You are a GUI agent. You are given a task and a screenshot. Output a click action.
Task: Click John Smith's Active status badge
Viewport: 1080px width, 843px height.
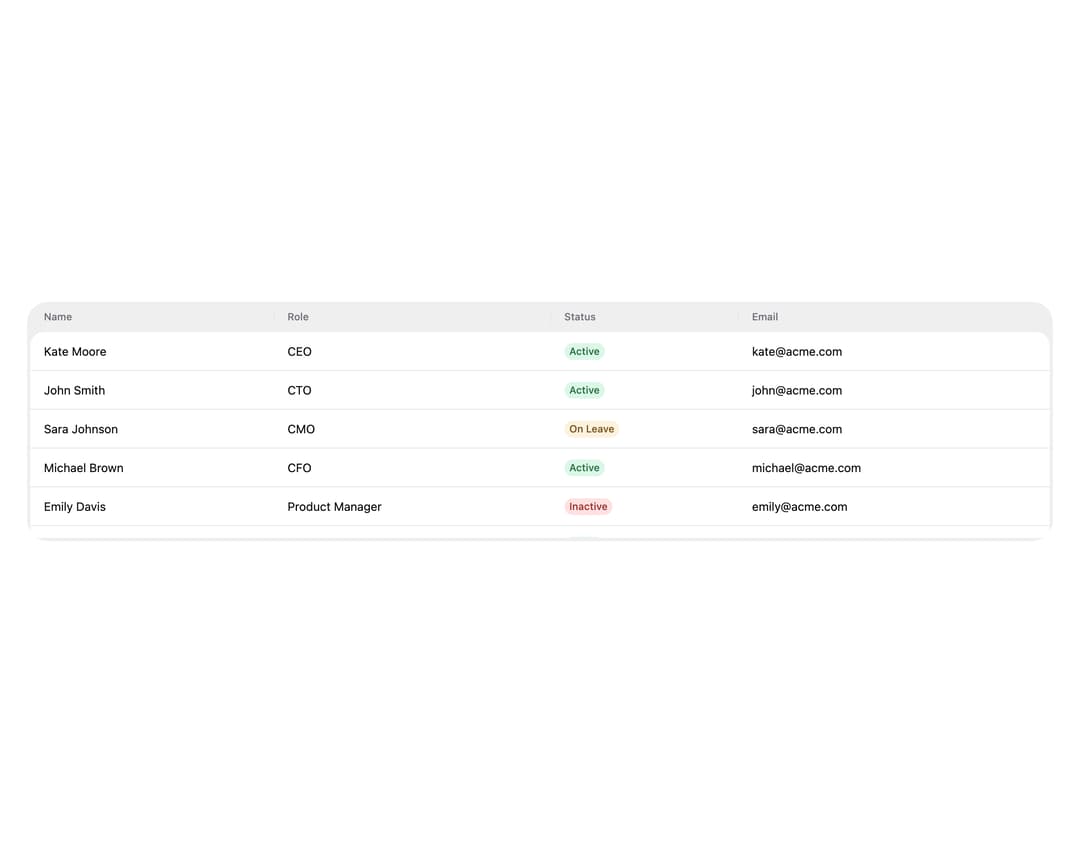[584, 390]
